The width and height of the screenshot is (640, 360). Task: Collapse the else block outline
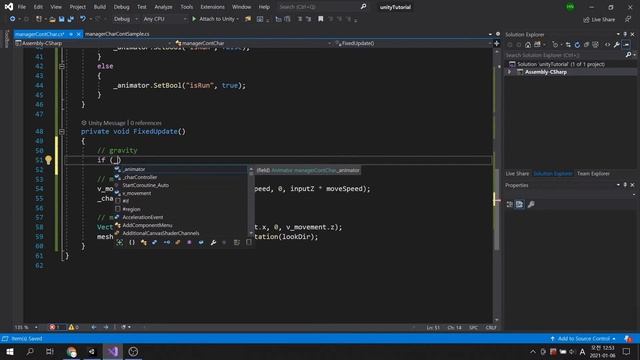(62, 66)
